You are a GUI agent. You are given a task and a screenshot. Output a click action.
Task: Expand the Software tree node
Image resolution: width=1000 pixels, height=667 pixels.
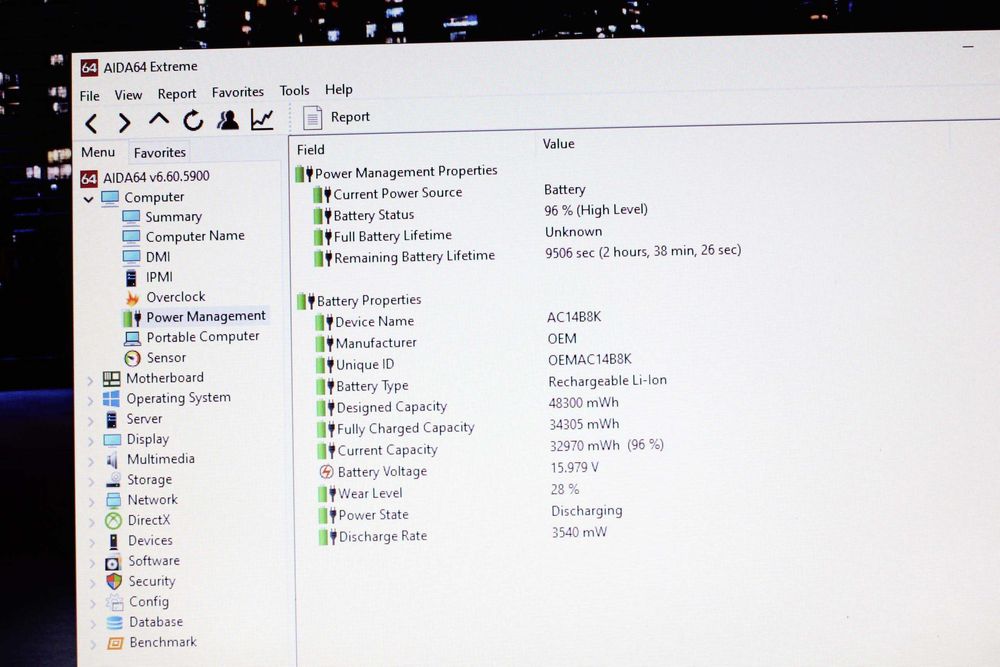(x=92, y=564)
